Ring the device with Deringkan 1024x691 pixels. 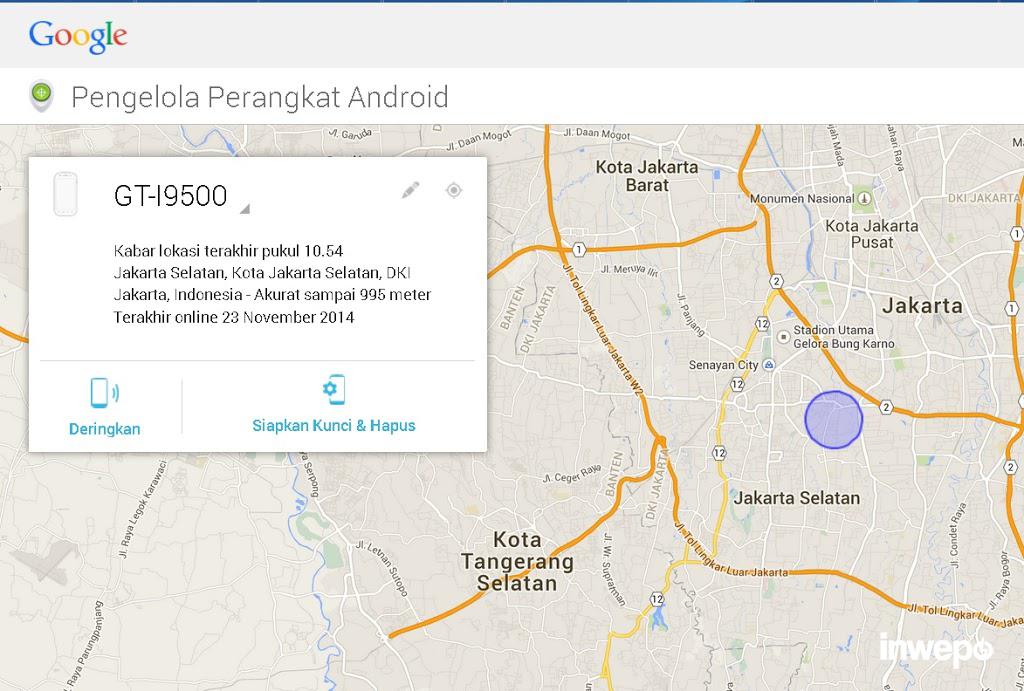(104, 406)
